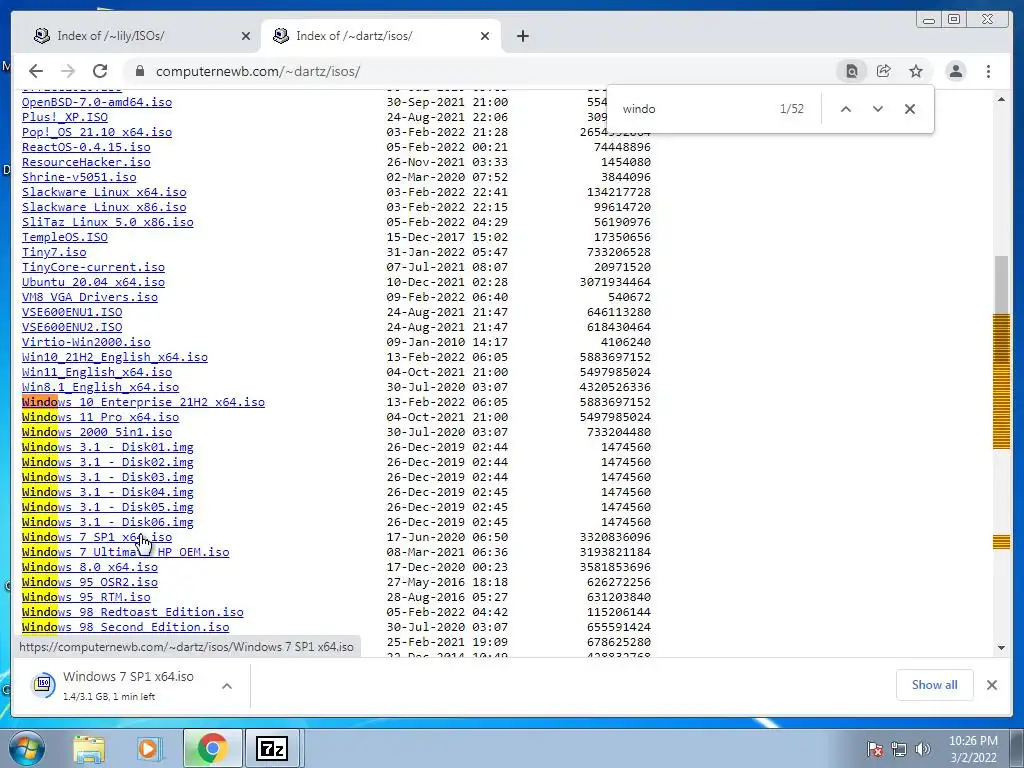Open Windows Explorer from taskbar
The image size is (1024, 768).
coord(89,748)
